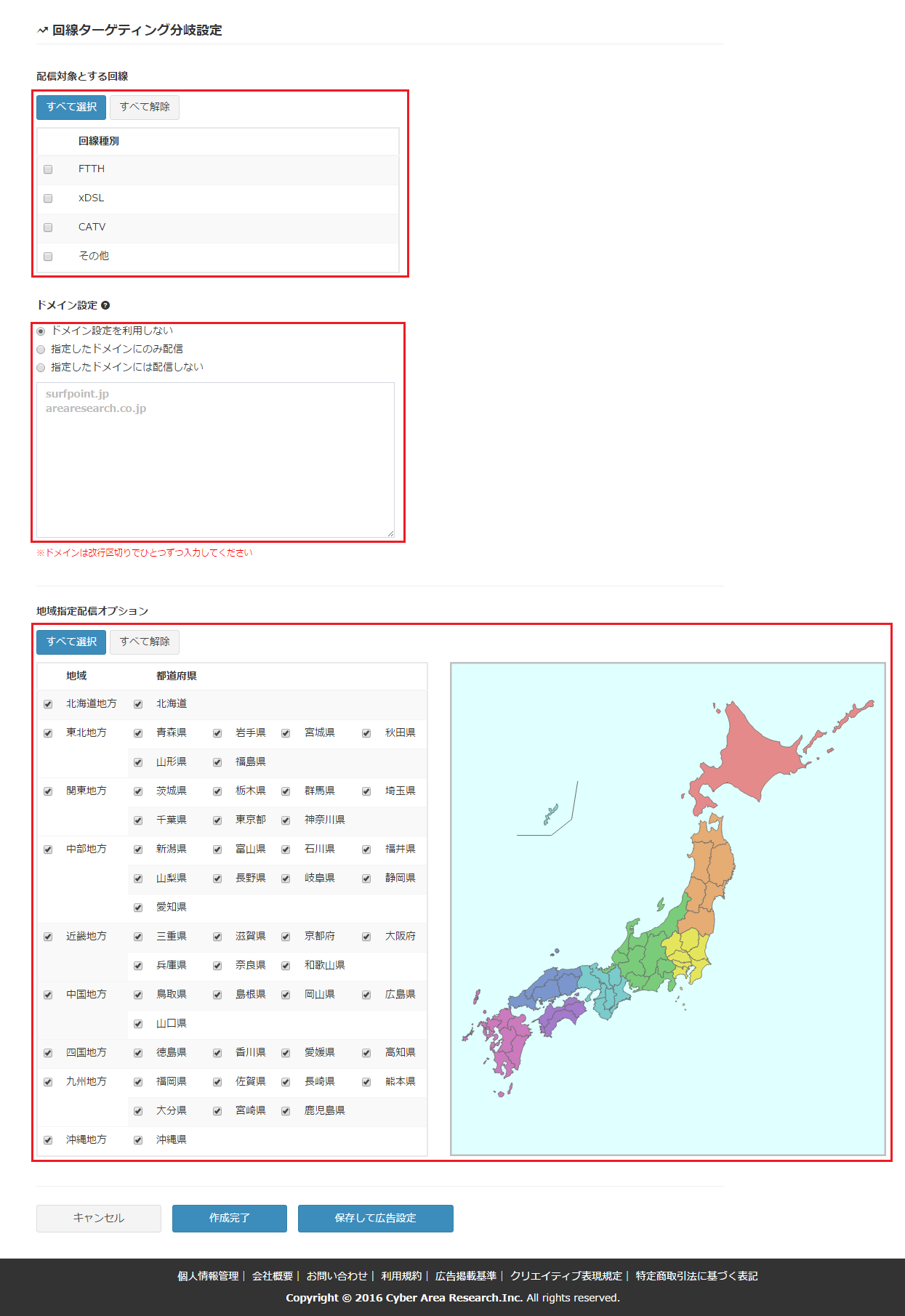Uncheck the 愛知県 prefecture checkbox

[138, 908]
